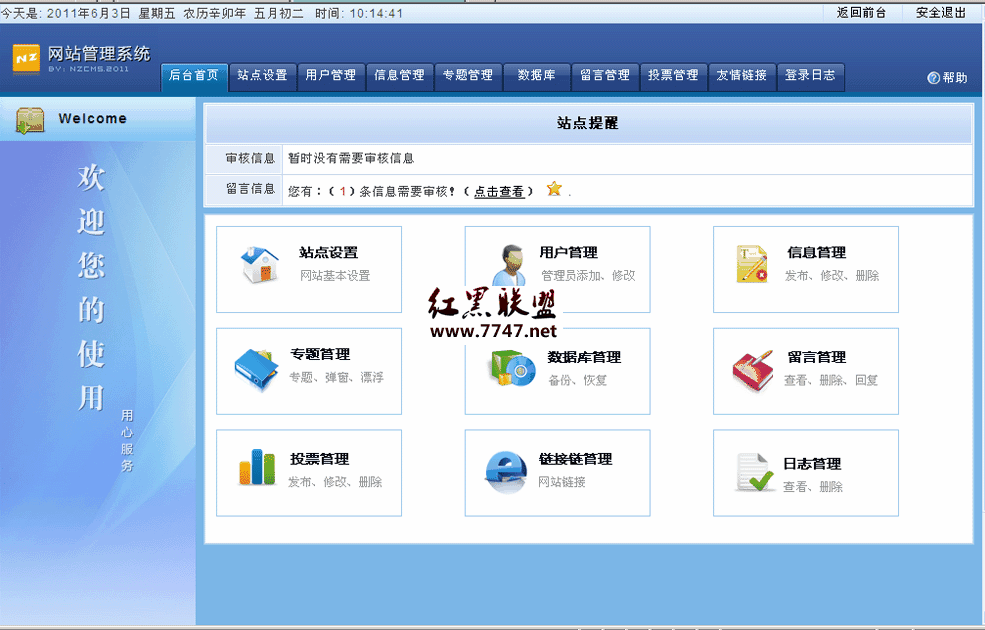
Task: Open the 用户管理 card title
Action: coord(569,253)
